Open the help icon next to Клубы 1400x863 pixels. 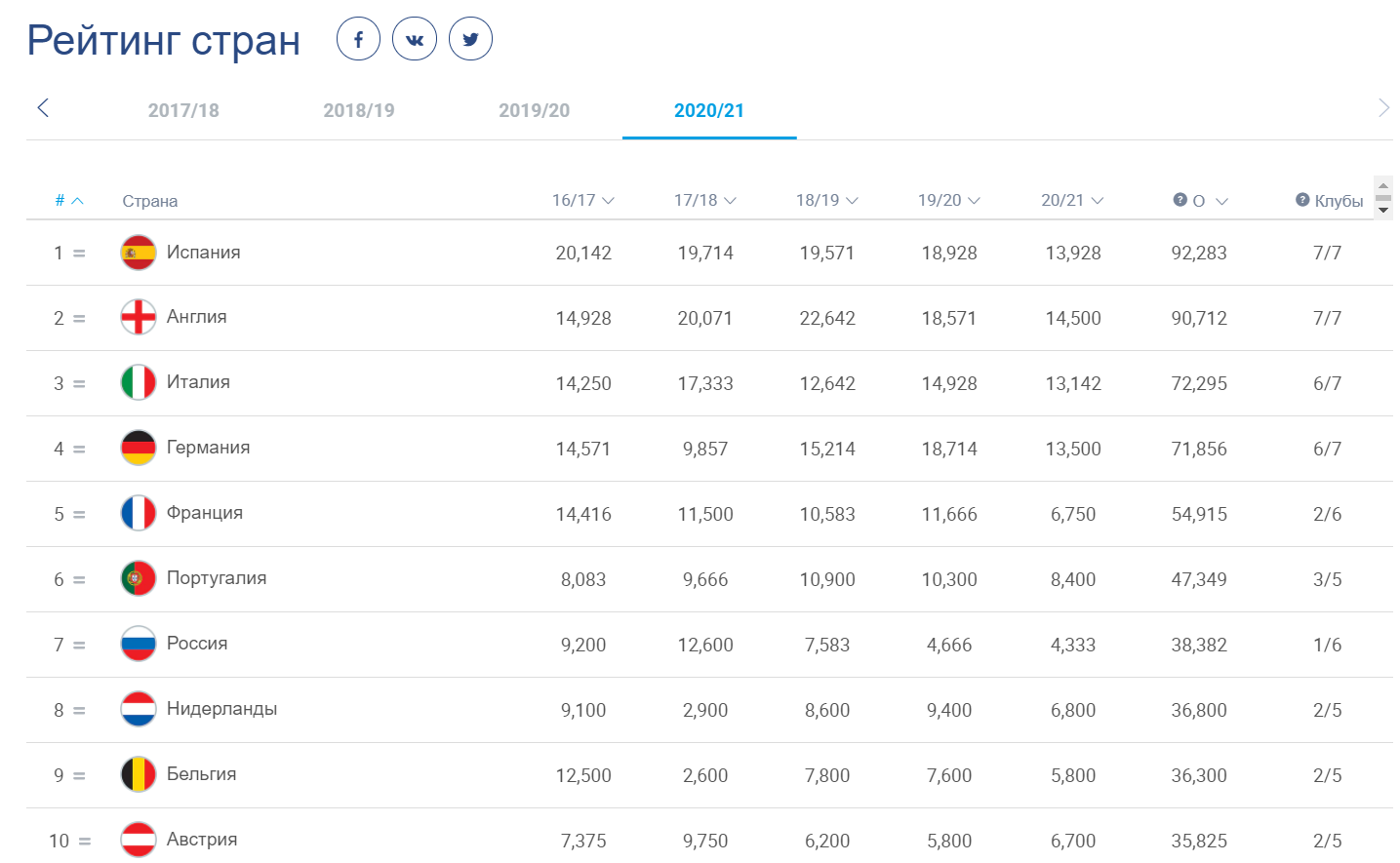[1302, 200]
